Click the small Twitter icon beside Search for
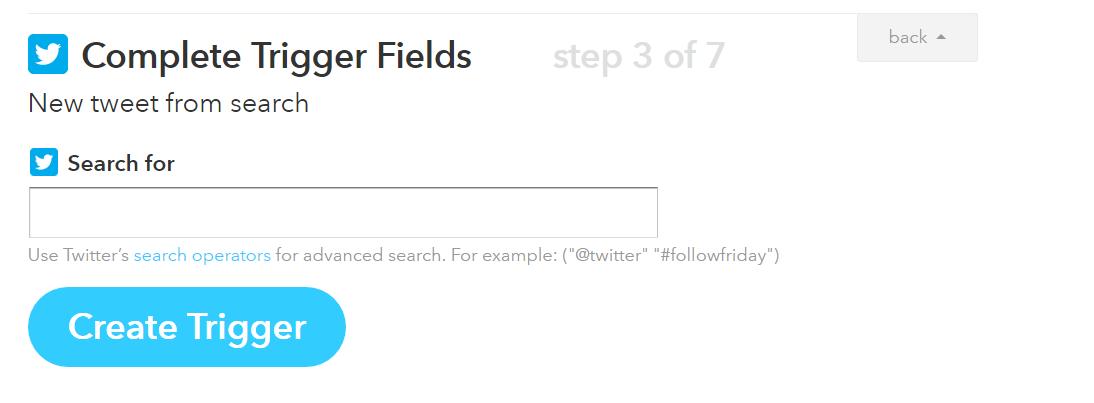The image size is (1094, 403). (x=44, y=162)
